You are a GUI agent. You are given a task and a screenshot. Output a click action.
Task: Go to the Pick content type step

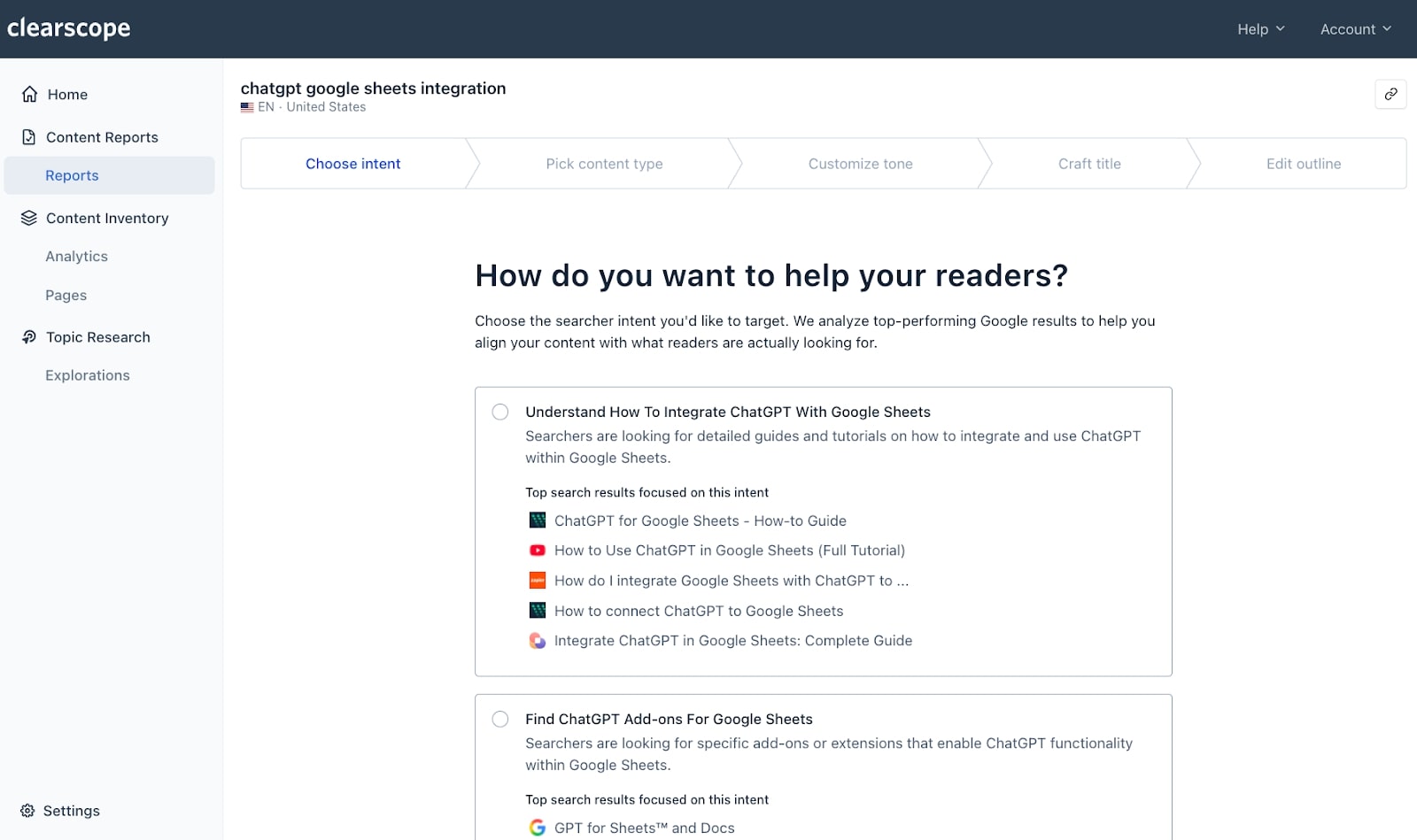(604, 164)
